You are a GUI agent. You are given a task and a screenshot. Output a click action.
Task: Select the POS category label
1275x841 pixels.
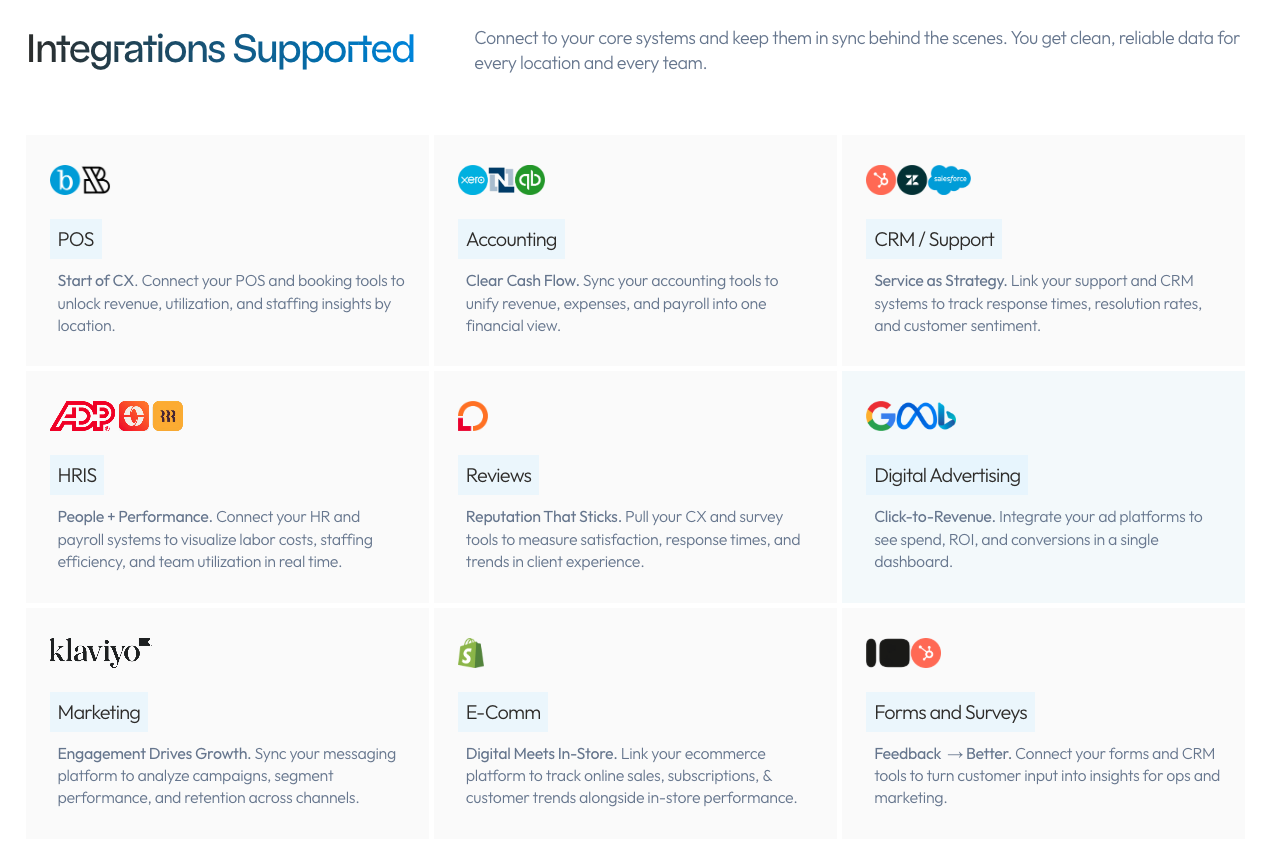click(x=76, y=239)
